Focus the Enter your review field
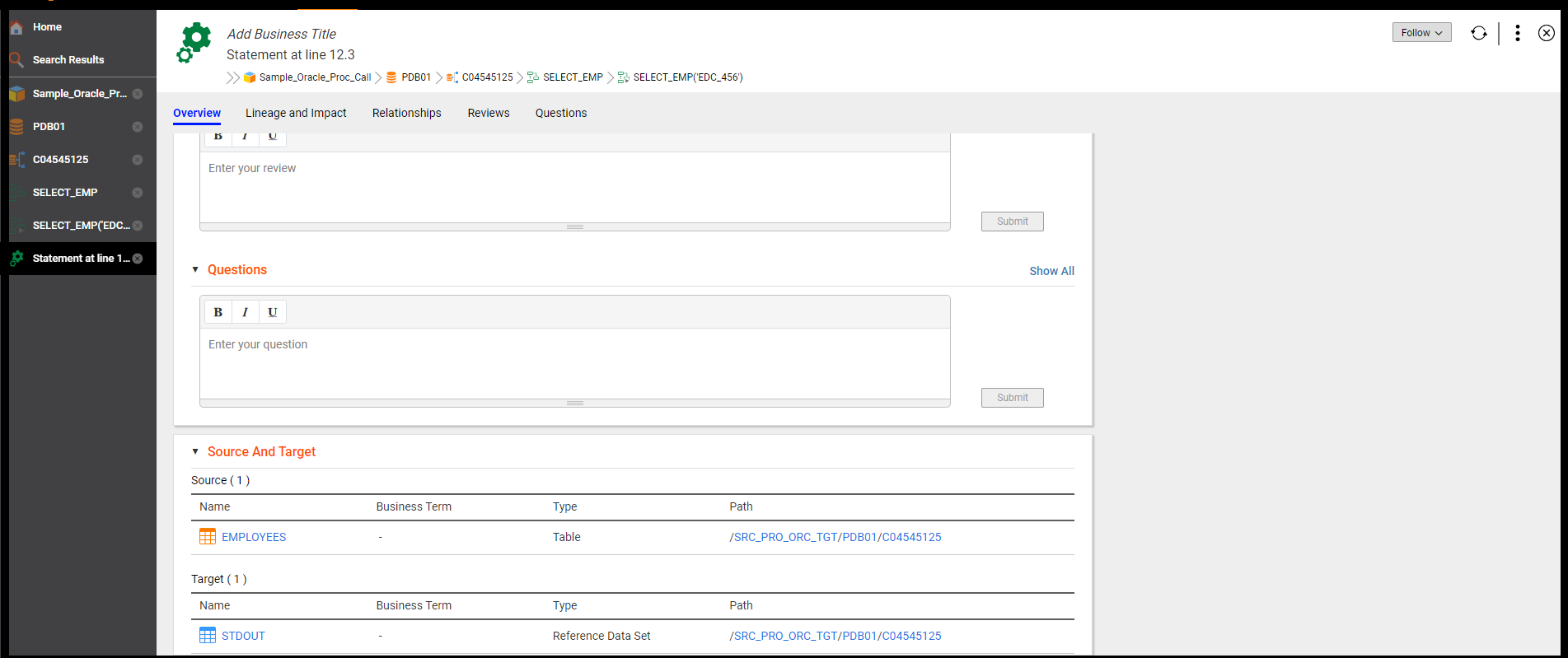Viewport: 1568px width, 658px height. coord(575,187)
